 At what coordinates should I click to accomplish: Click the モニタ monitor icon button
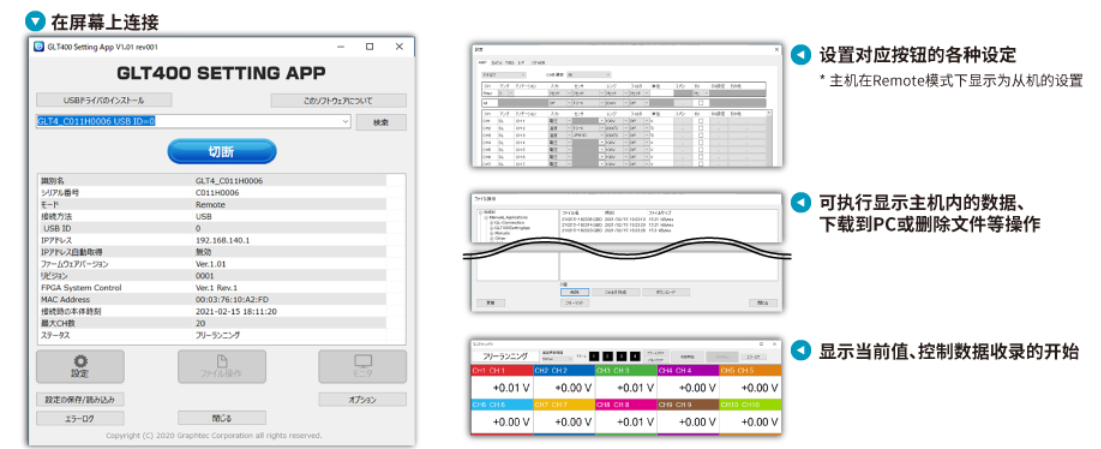coord(362,367)
